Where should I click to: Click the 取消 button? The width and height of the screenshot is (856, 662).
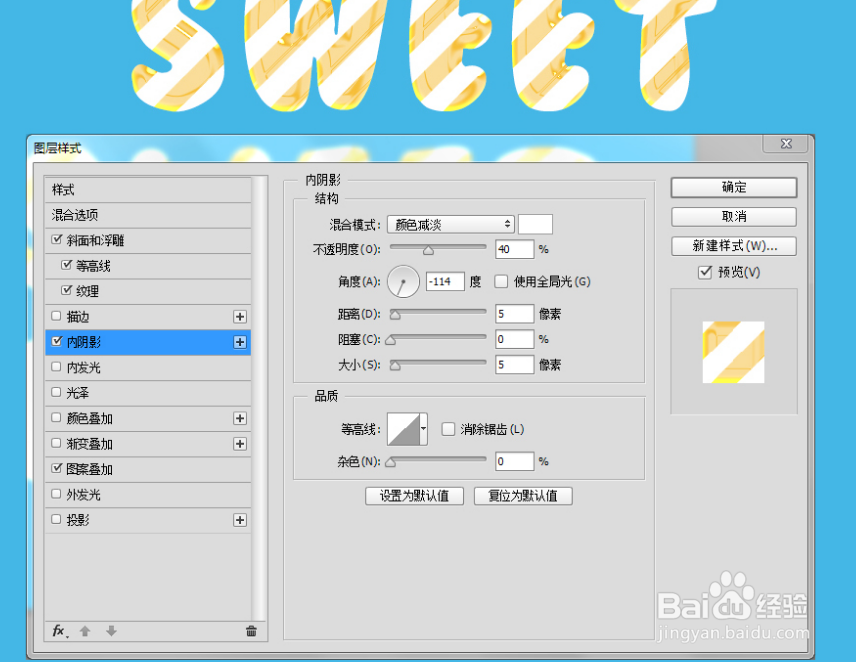[734, 217]
